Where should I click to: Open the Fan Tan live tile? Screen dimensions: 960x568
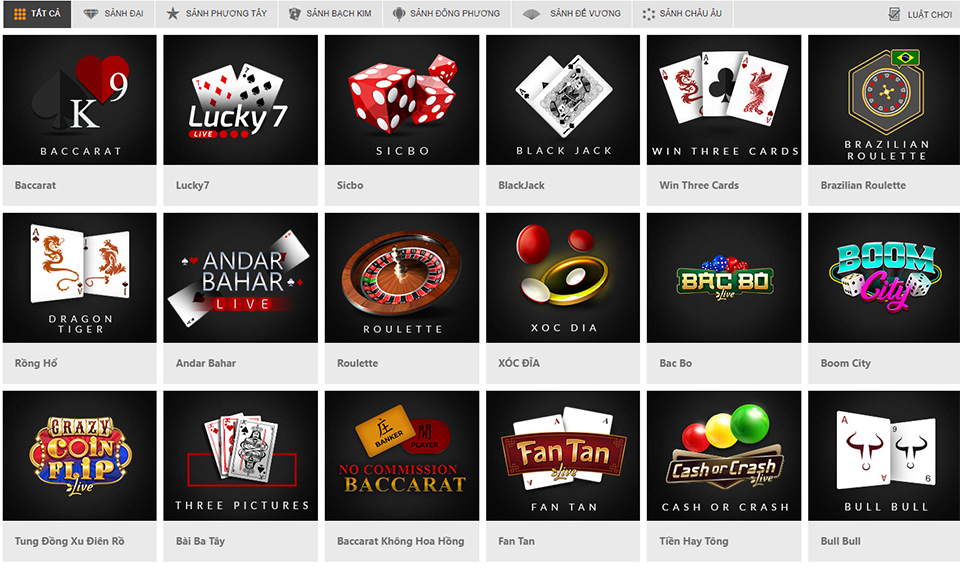tap(563, 456)
